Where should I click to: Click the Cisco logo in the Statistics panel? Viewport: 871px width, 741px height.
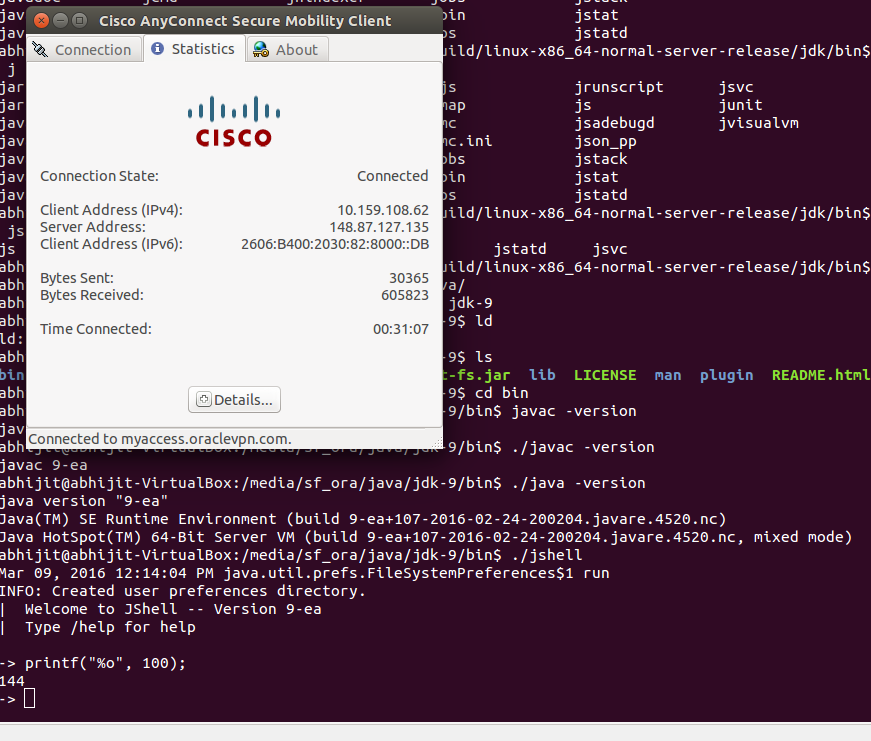(233, 122)
